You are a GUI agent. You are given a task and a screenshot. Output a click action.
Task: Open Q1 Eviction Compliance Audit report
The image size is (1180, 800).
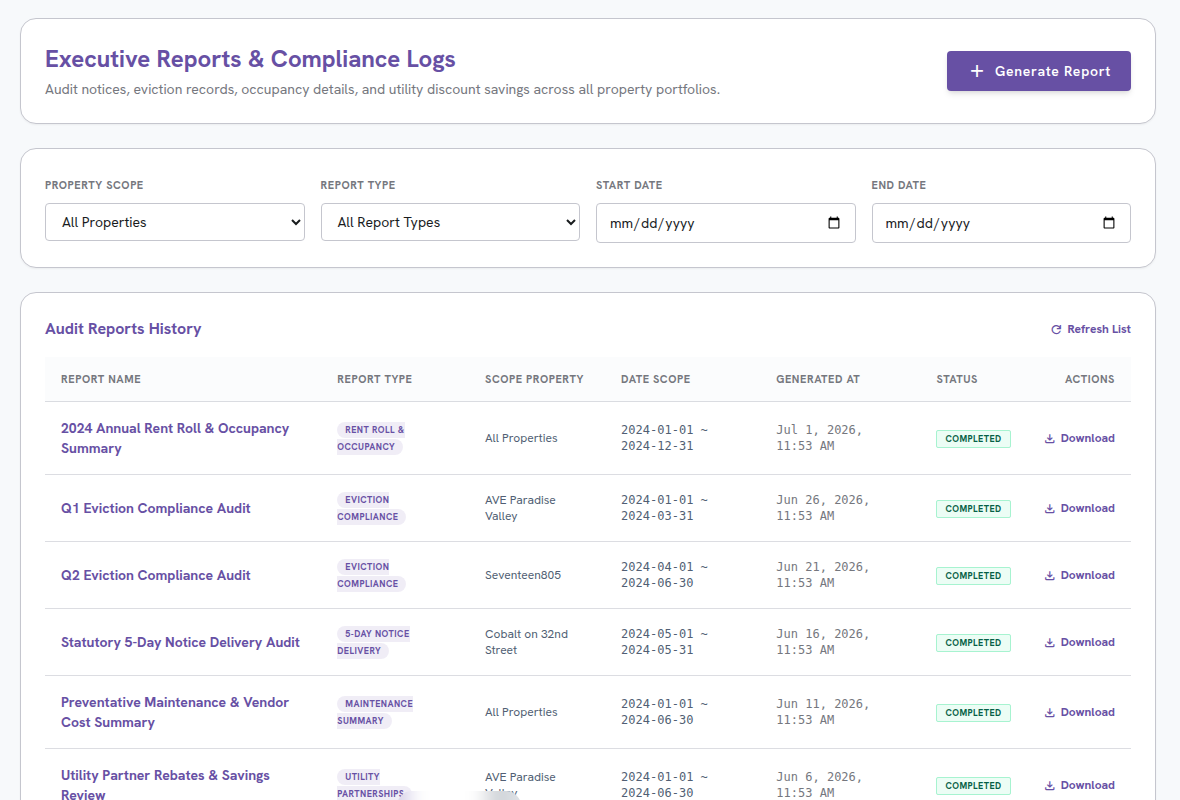point(156,508)
